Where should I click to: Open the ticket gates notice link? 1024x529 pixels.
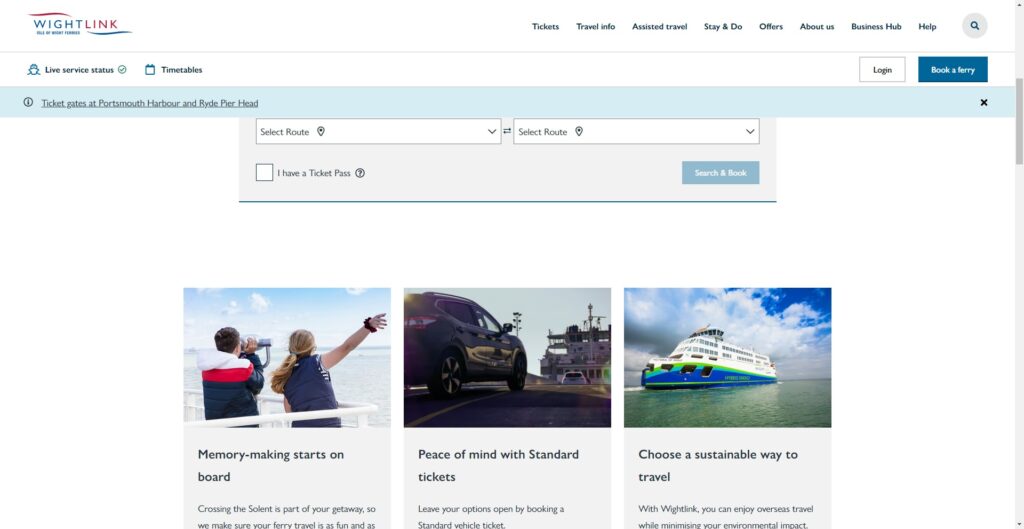pos(149,103)
